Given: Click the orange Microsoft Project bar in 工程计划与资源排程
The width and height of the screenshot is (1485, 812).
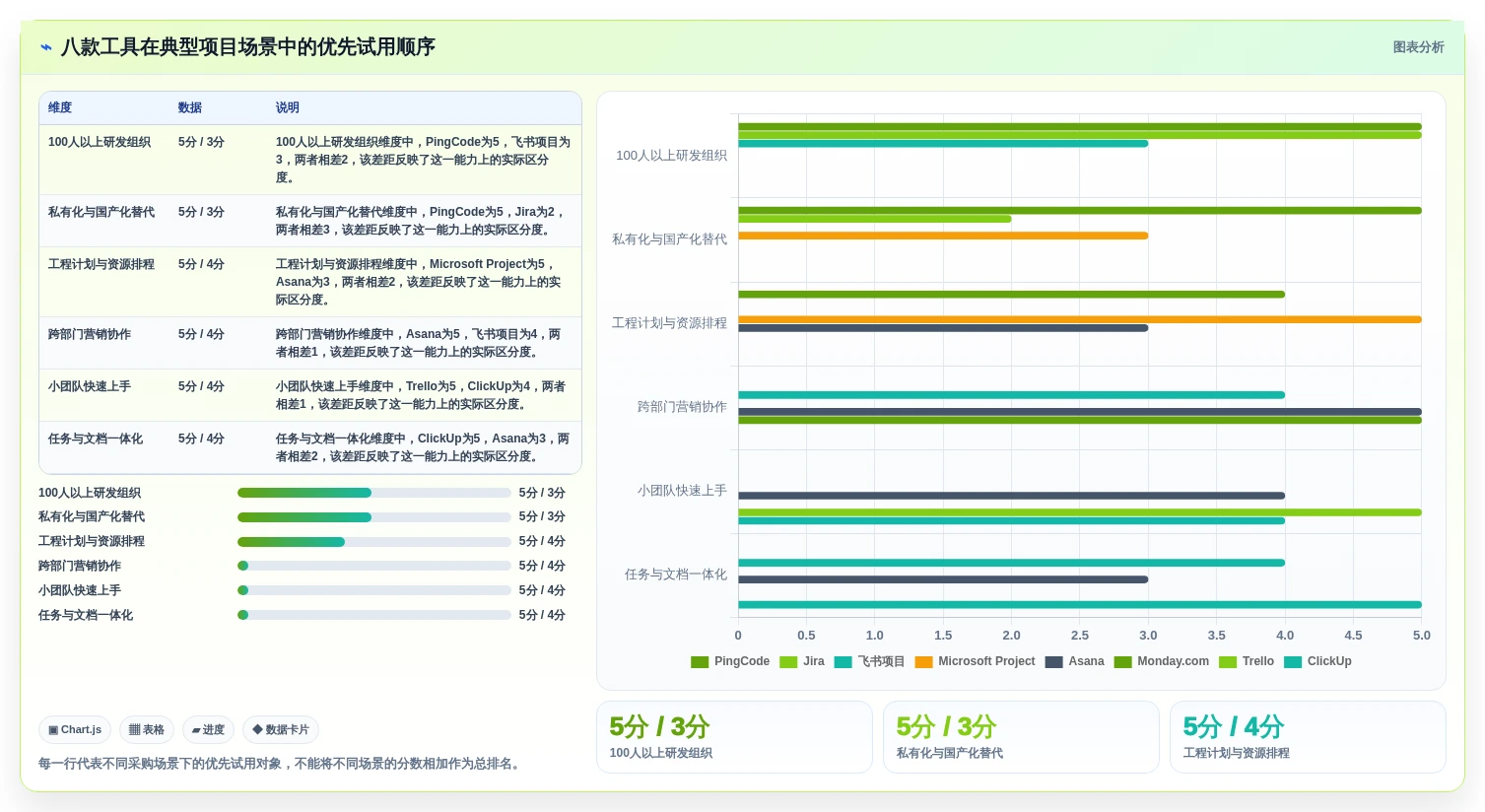Looking at the screenshot, I should (1080, 319).
